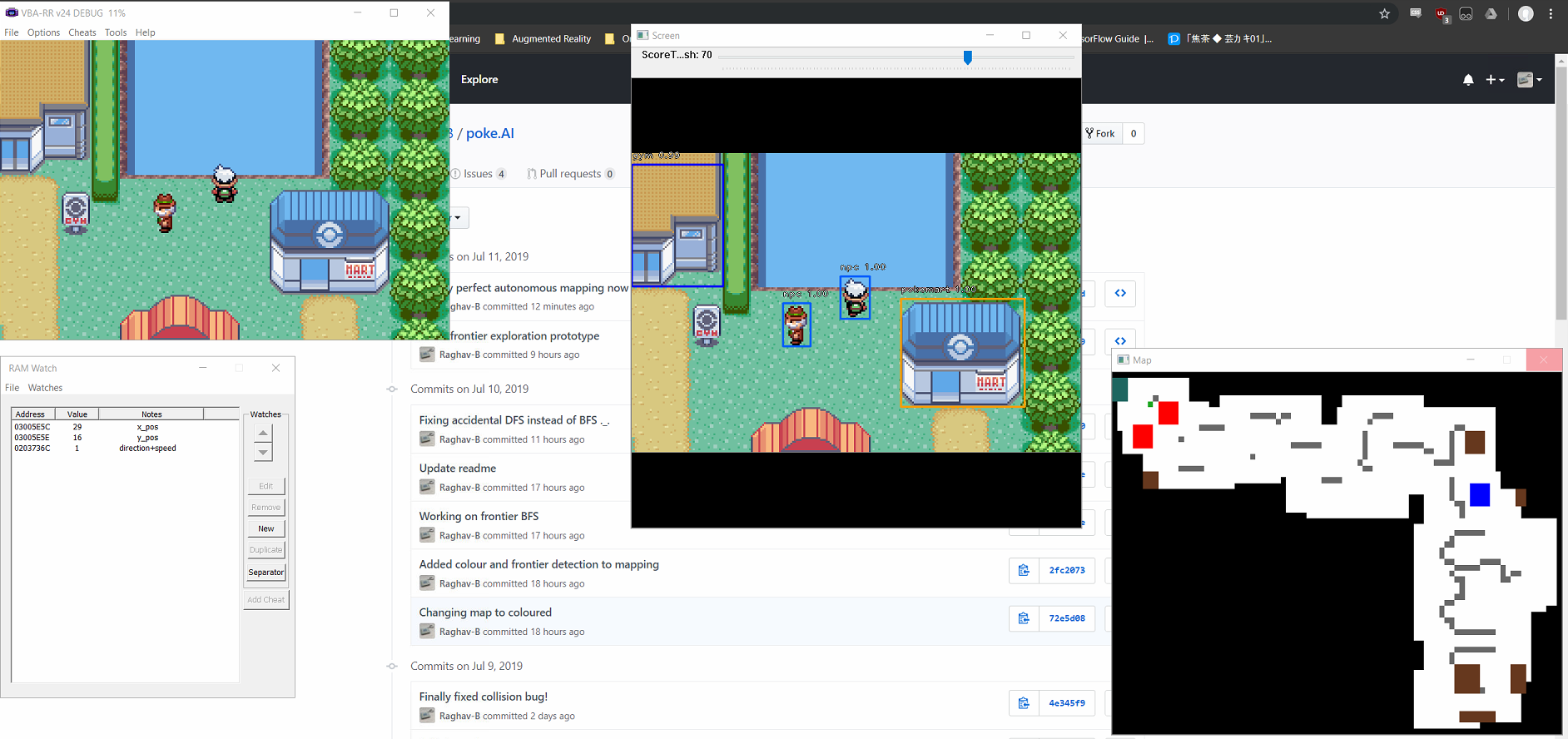Open 'Changing map to coloured' commit
The height and width of the screenshot is (739, 1568).
tap(485, 612)
